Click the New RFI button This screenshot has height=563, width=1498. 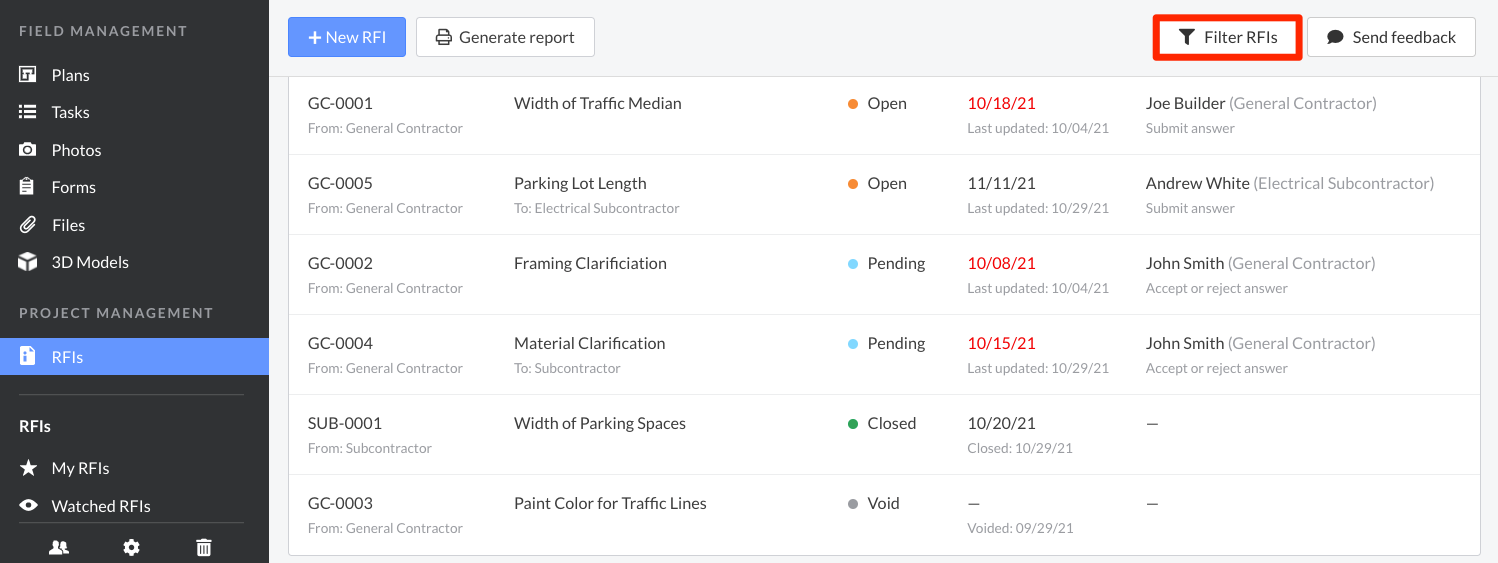[346, 37]
